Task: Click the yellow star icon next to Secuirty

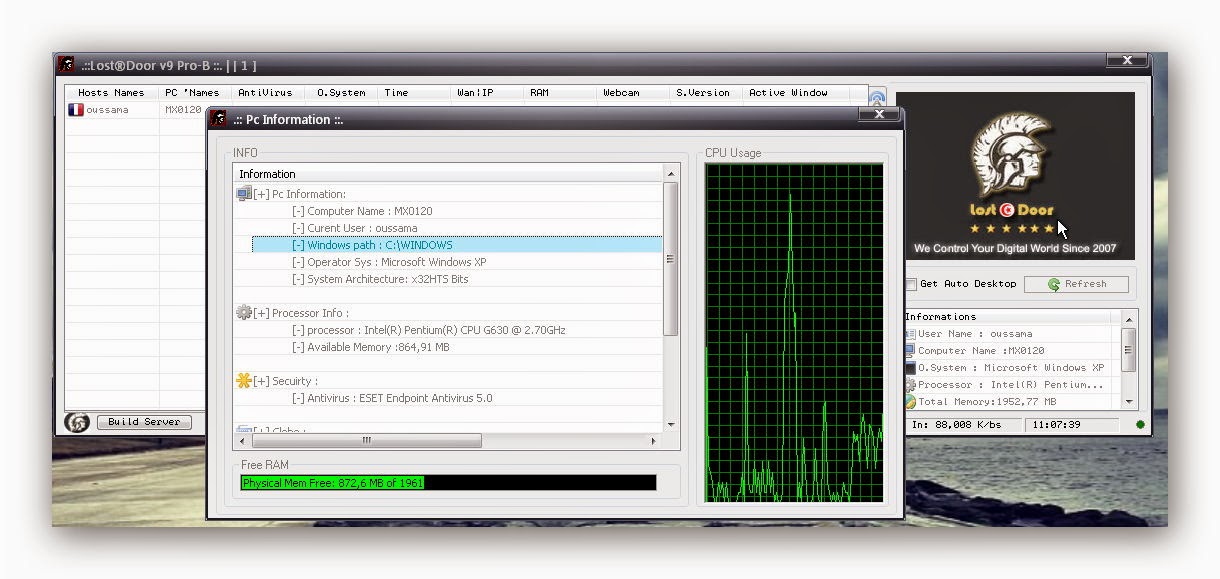Action: point(244,381)
